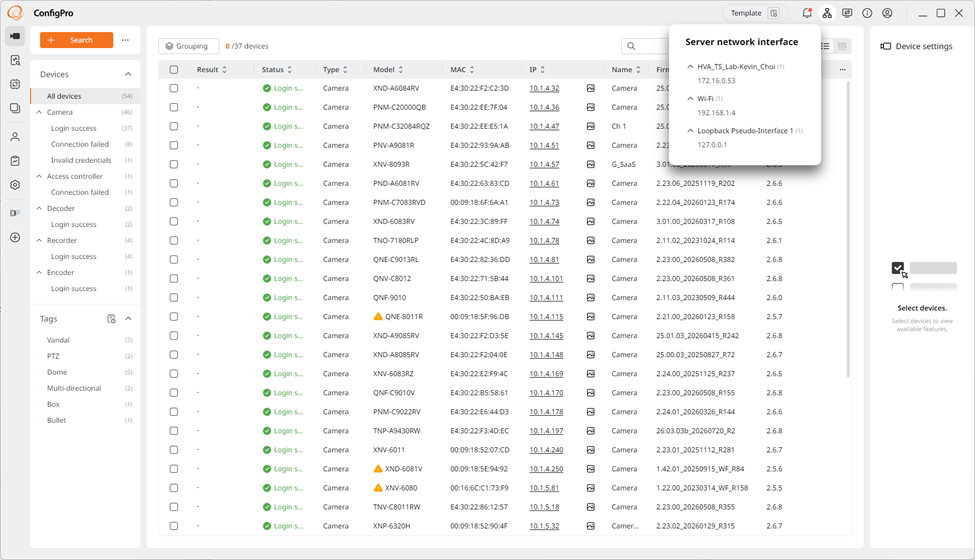Open the notifications bell
Viewport: 975px width, 560px height.
click(806, 13)
